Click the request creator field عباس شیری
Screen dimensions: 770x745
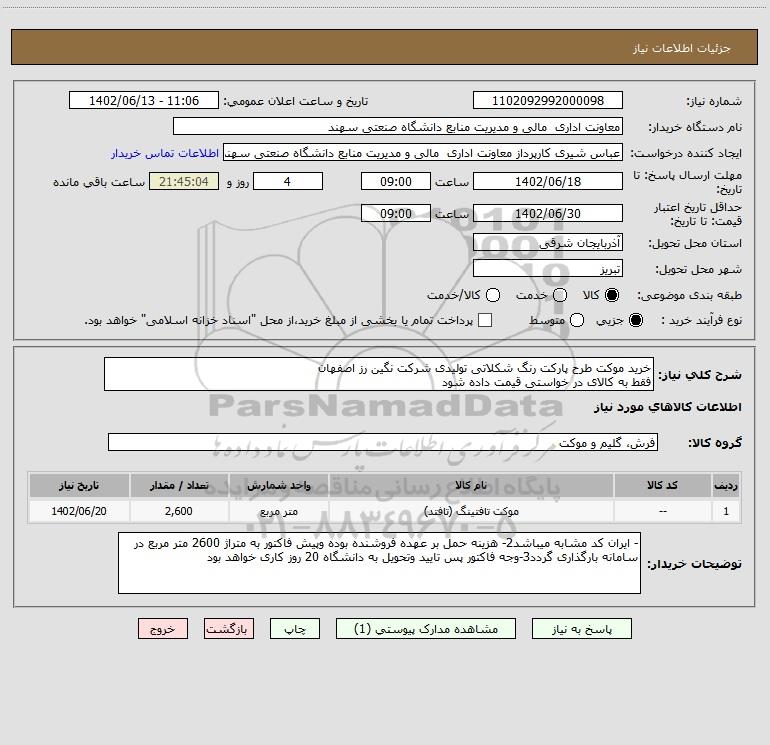click(x=423, y=152)
